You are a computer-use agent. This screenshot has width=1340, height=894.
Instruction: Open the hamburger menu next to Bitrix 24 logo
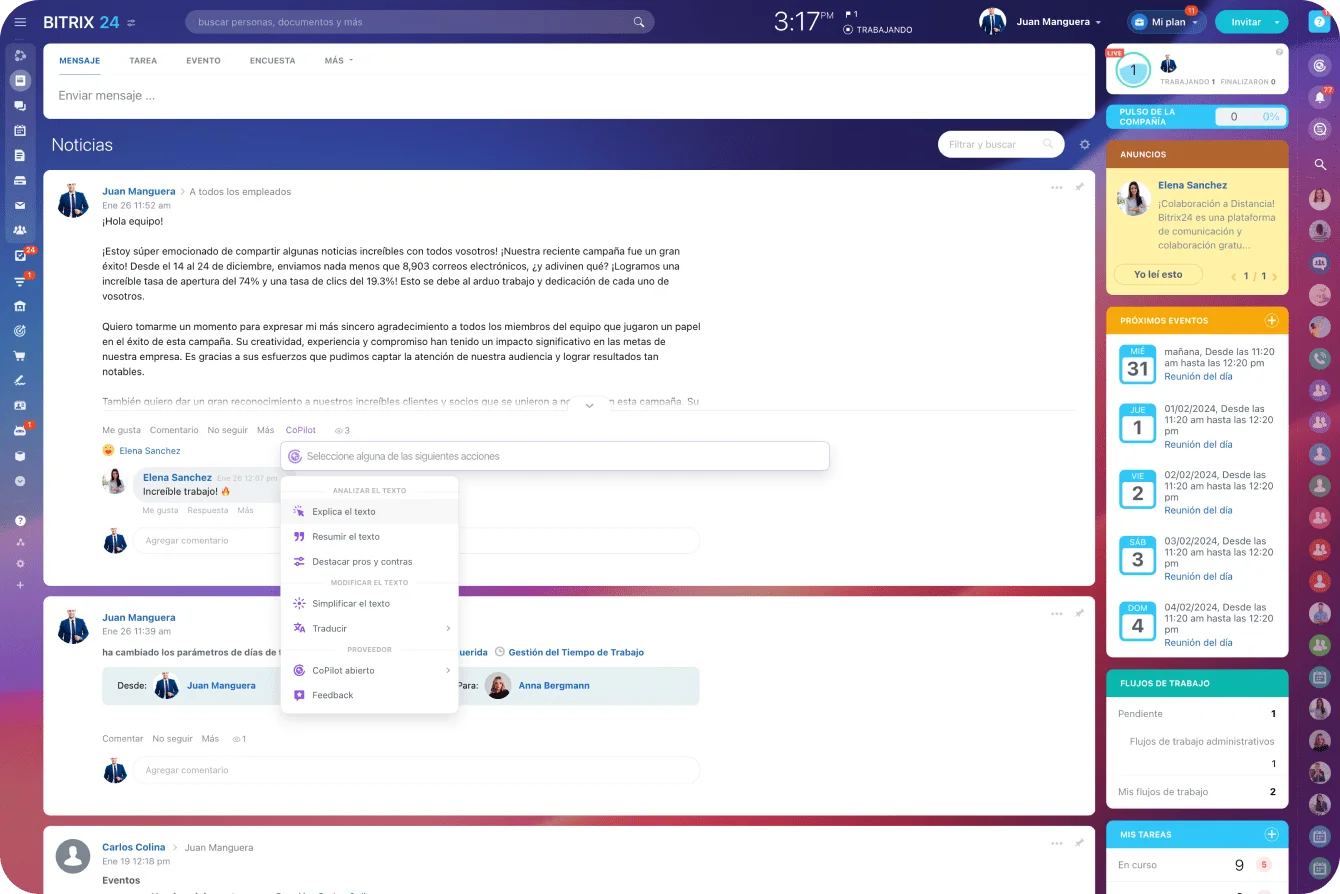coord(20,22)
